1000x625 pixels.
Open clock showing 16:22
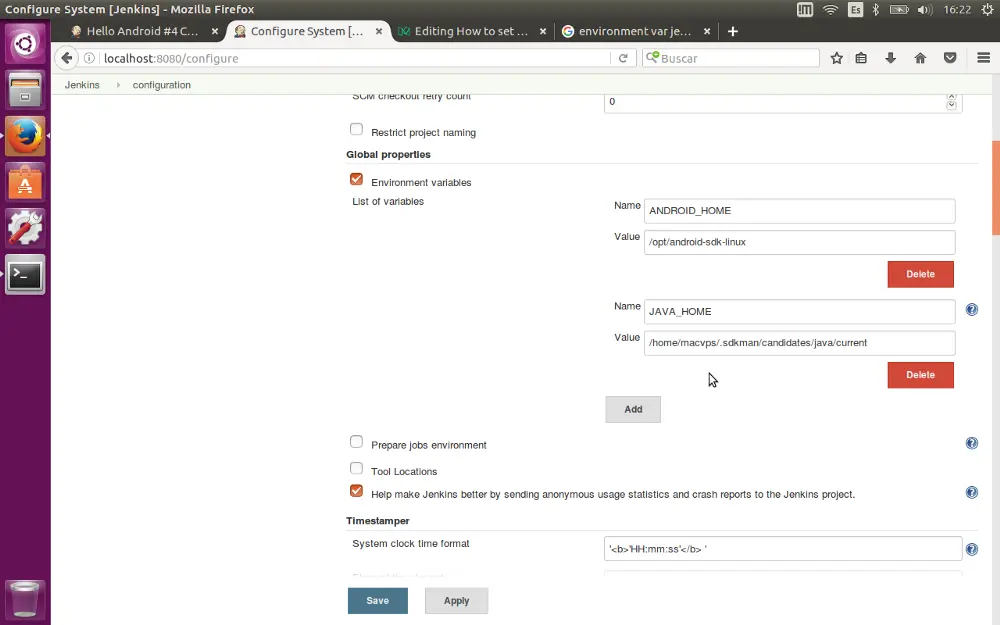pyautogui.click(x=957, y=10)
